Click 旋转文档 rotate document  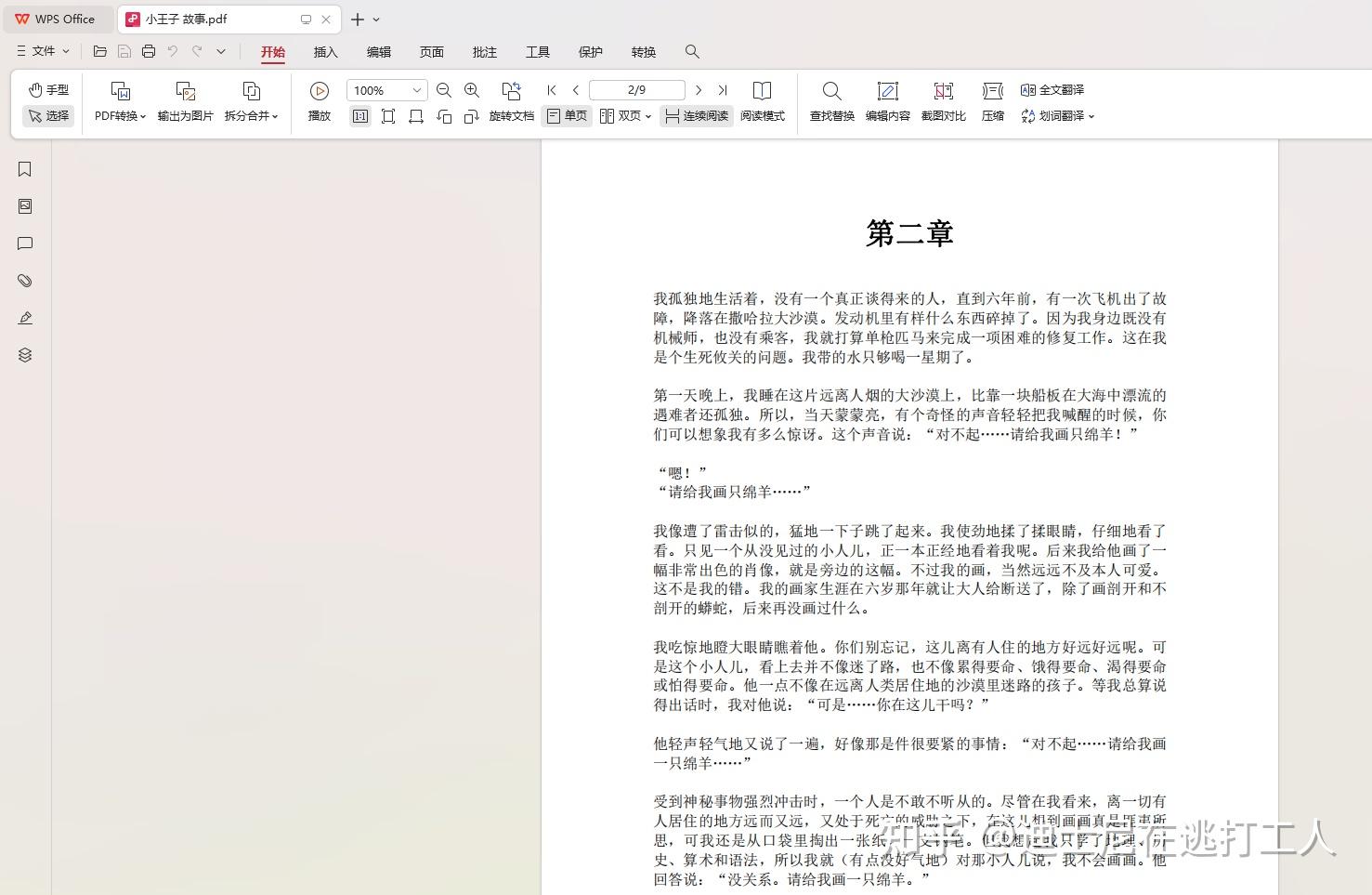click(x=512, y=102)
